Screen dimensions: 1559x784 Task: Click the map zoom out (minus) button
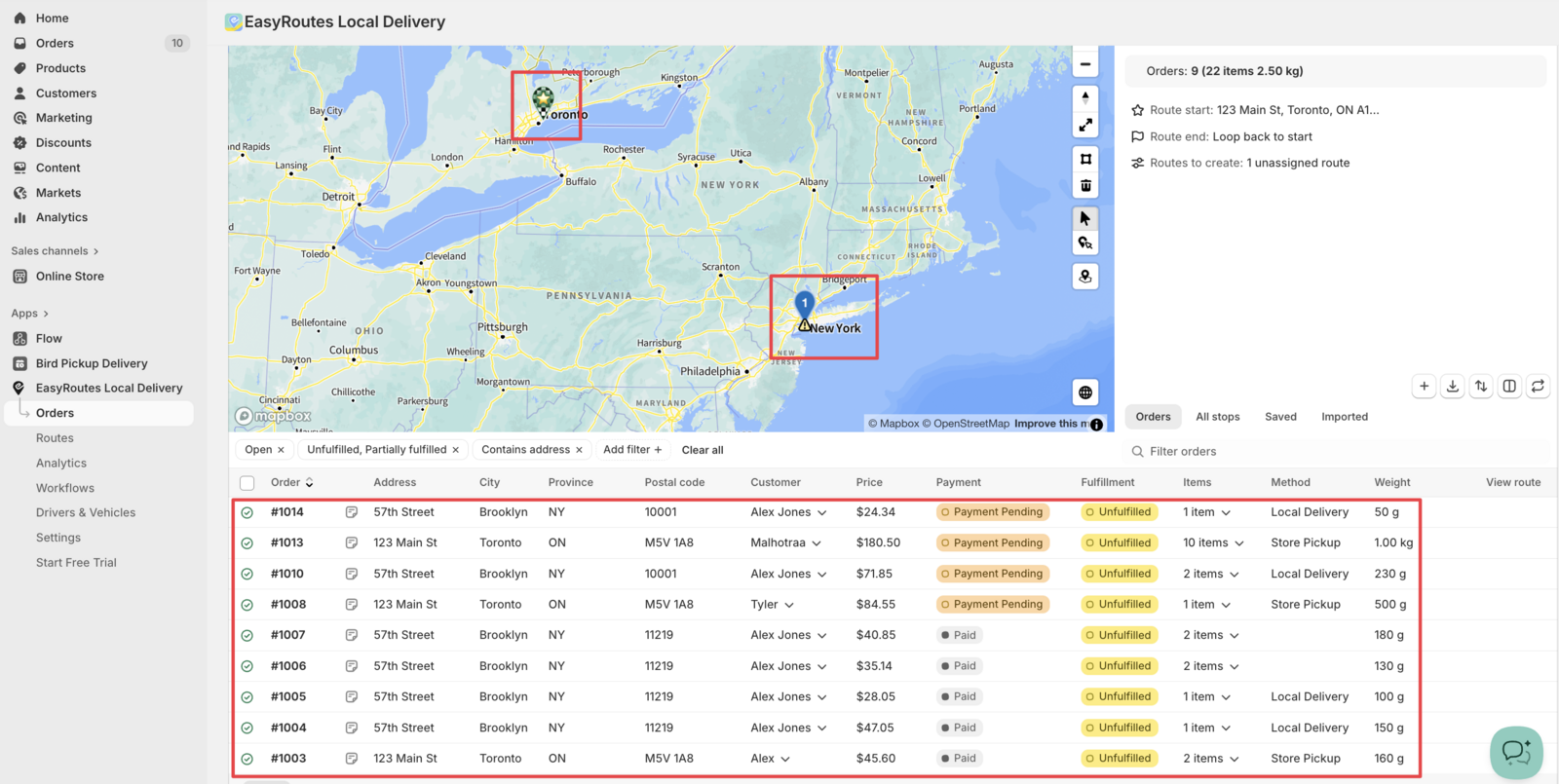1085,64
